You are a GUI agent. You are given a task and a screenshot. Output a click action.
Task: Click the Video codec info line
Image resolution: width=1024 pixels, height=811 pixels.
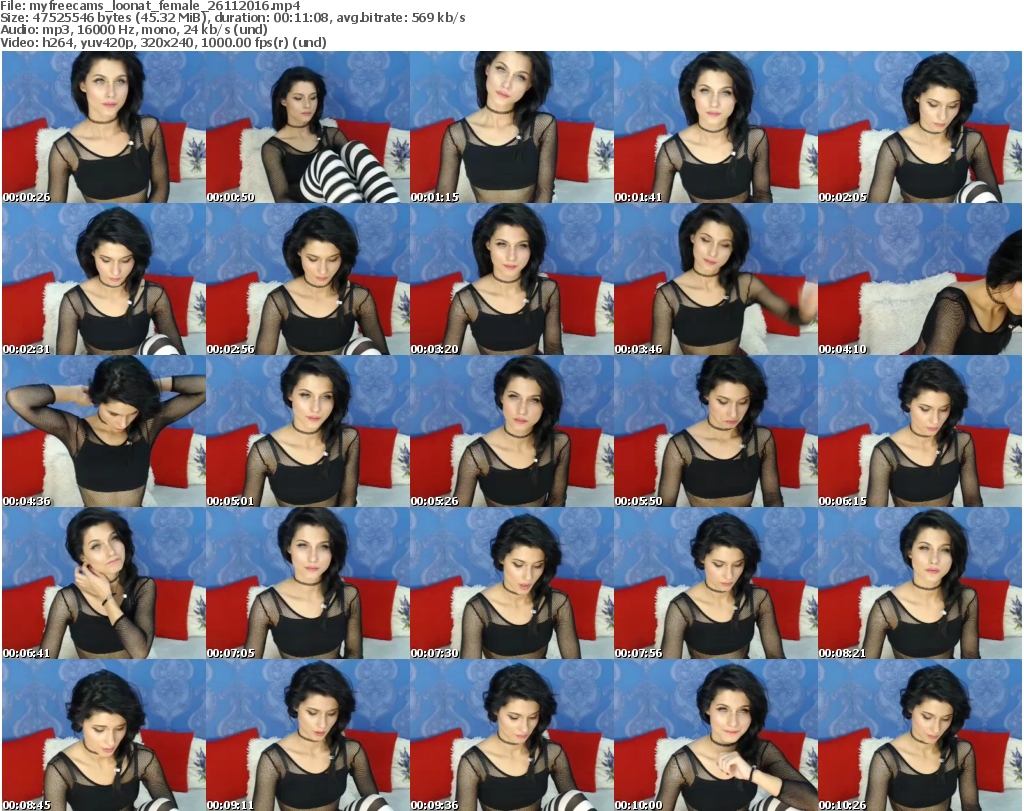coord(164,42)
